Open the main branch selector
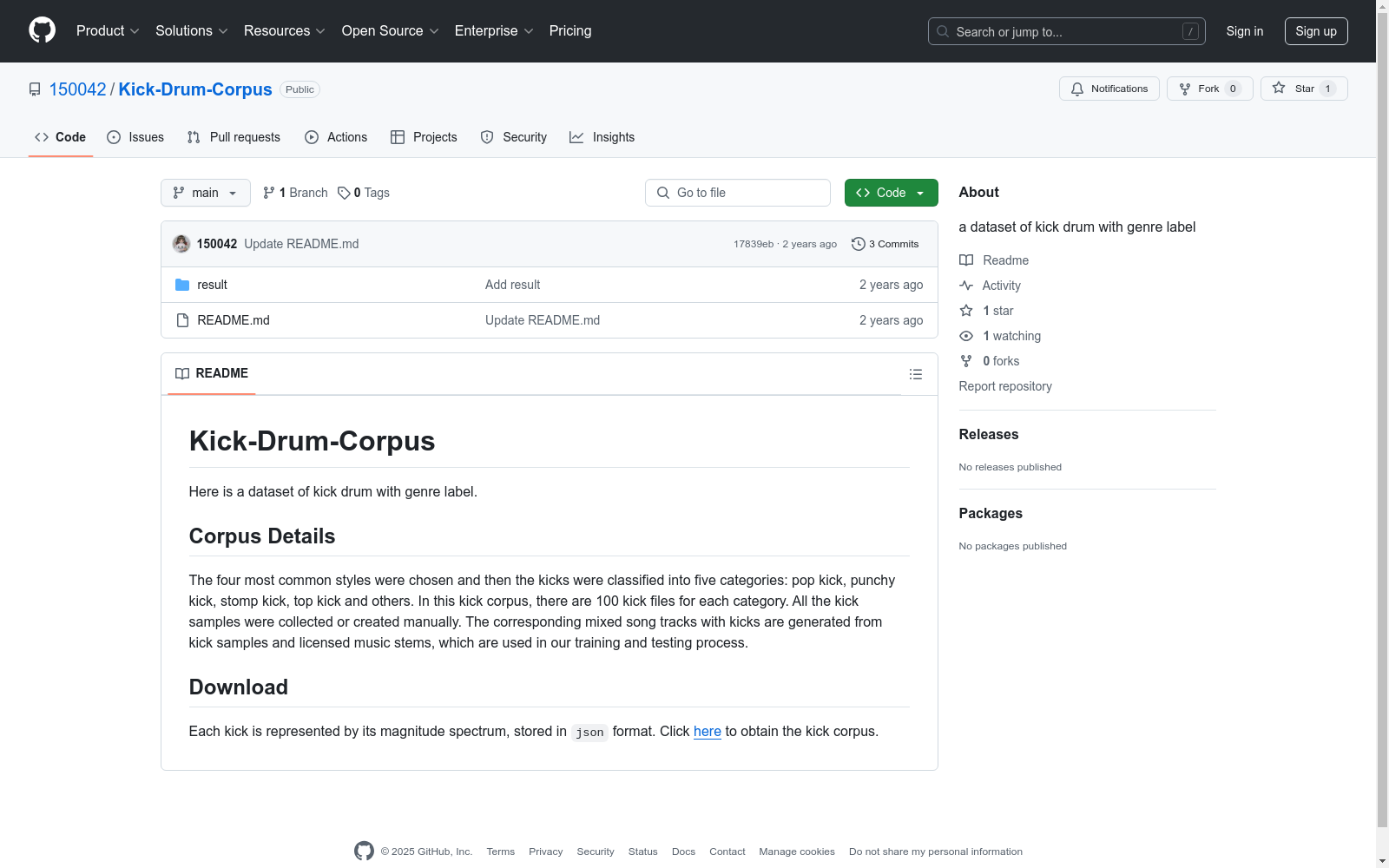1389x868 pixels. click(x=206, y=193)
